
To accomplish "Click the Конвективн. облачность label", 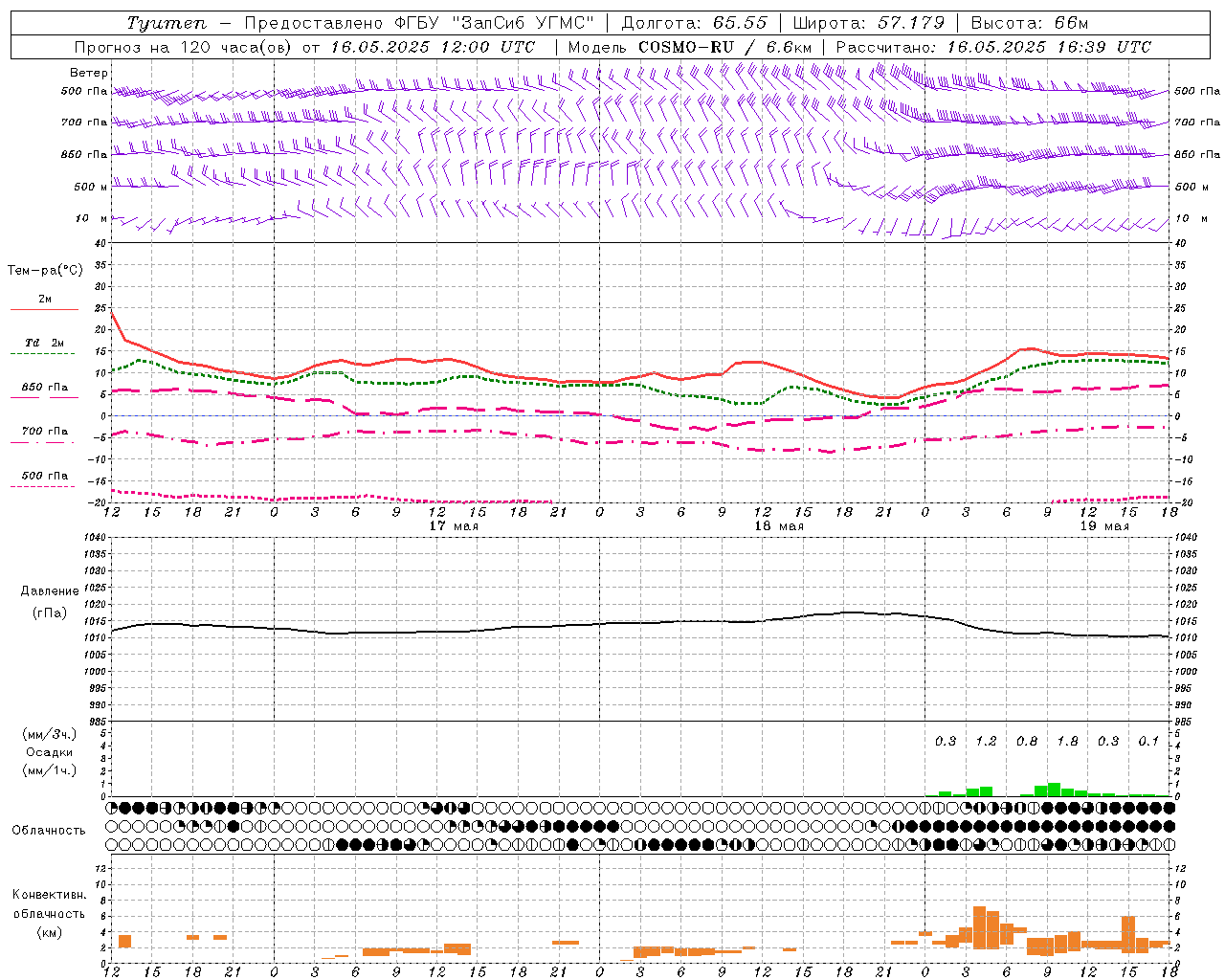I will click(49, 913).
